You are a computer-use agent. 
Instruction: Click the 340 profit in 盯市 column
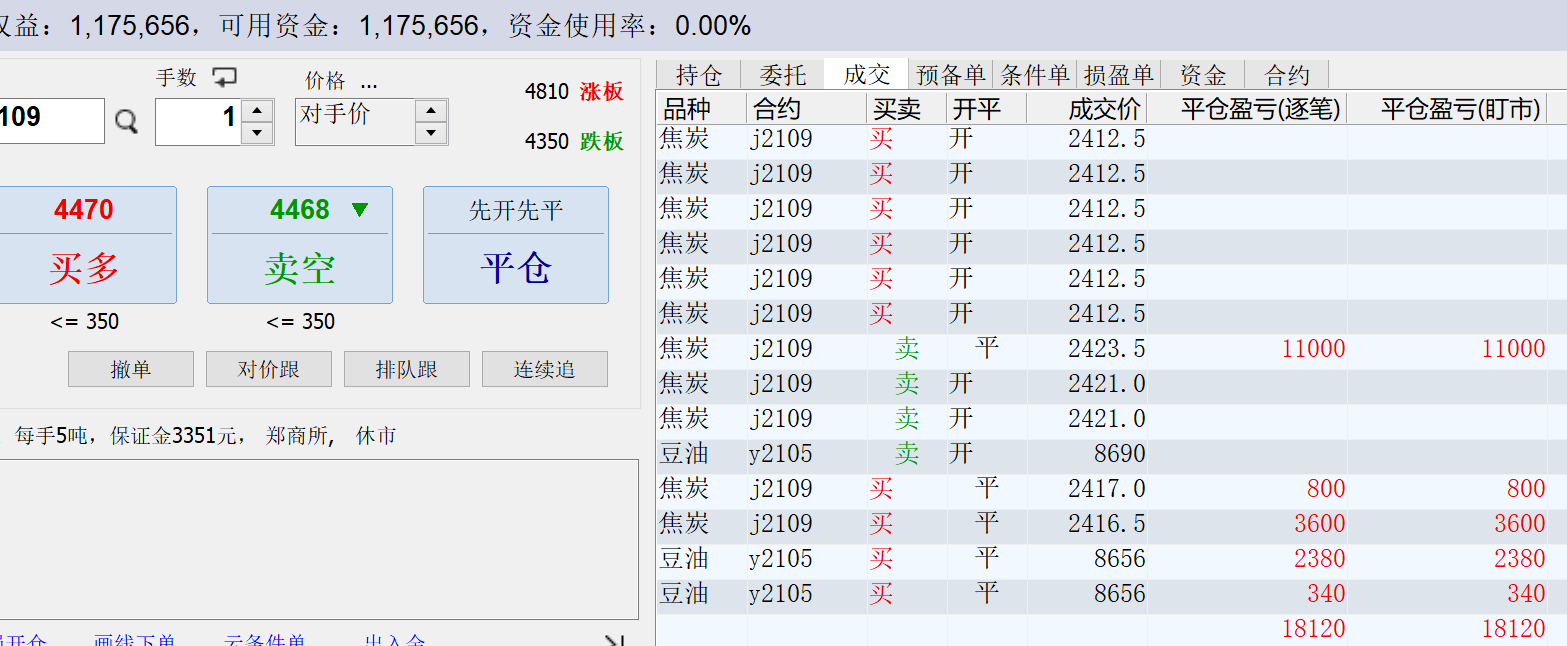point(1526,594)
